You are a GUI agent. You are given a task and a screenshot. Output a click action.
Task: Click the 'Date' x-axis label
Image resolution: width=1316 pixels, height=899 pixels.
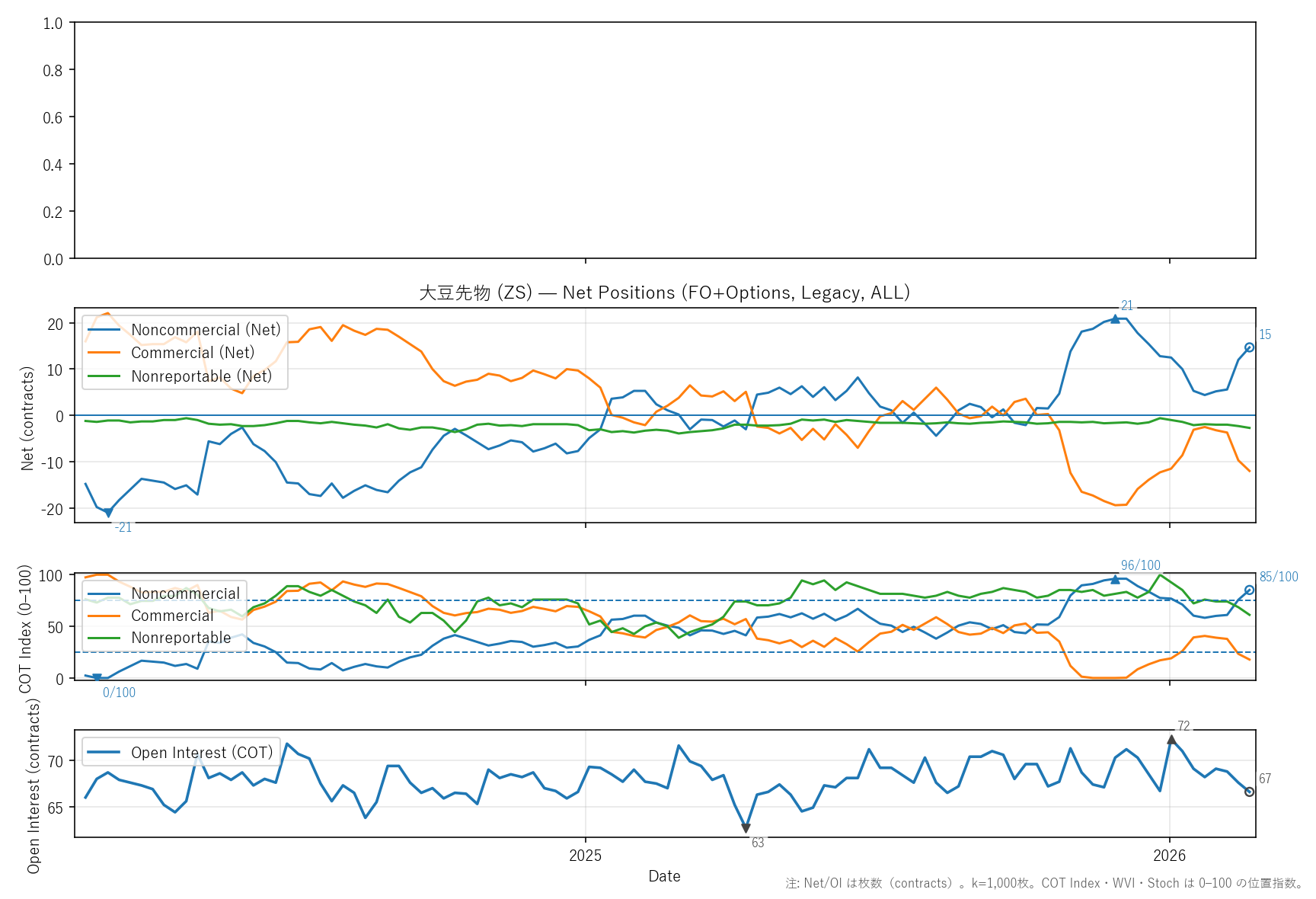(664, 876)
